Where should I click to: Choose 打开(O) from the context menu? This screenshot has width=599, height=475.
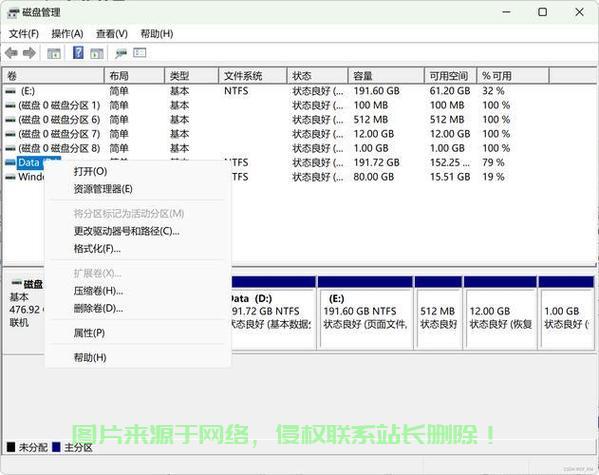(x=138, y=172)
